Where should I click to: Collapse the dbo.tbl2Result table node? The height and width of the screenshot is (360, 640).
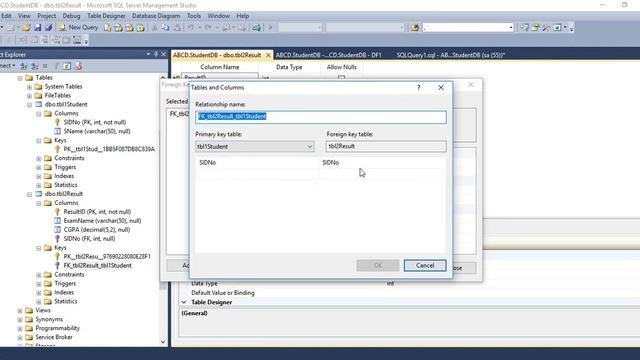29,194
